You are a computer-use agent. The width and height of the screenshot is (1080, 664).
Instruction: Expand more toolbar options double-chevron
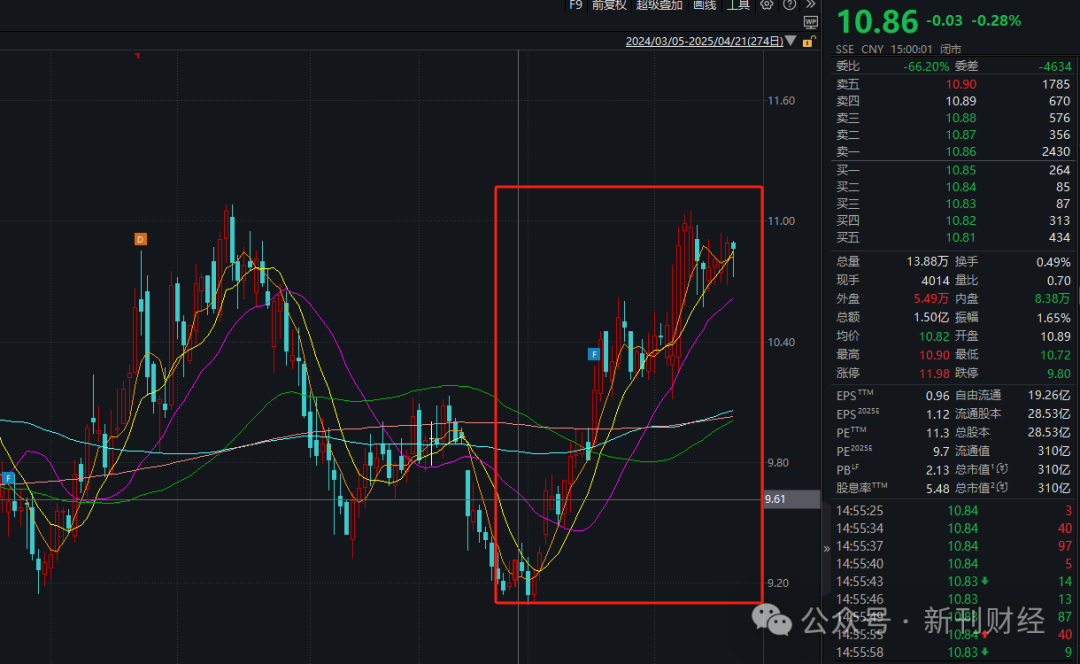pos(810,5)
